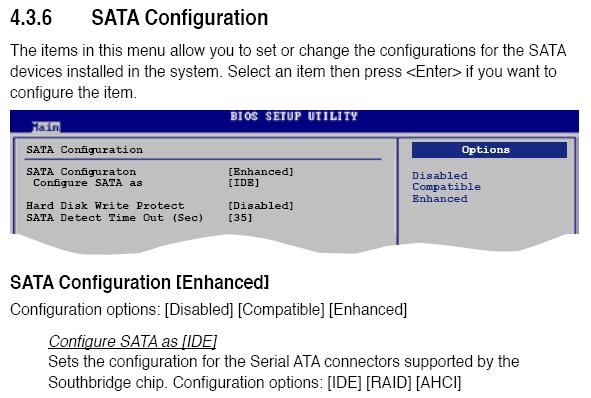Choose the Disabled option in Options panel
591x398 pixels.
[440, 176]
